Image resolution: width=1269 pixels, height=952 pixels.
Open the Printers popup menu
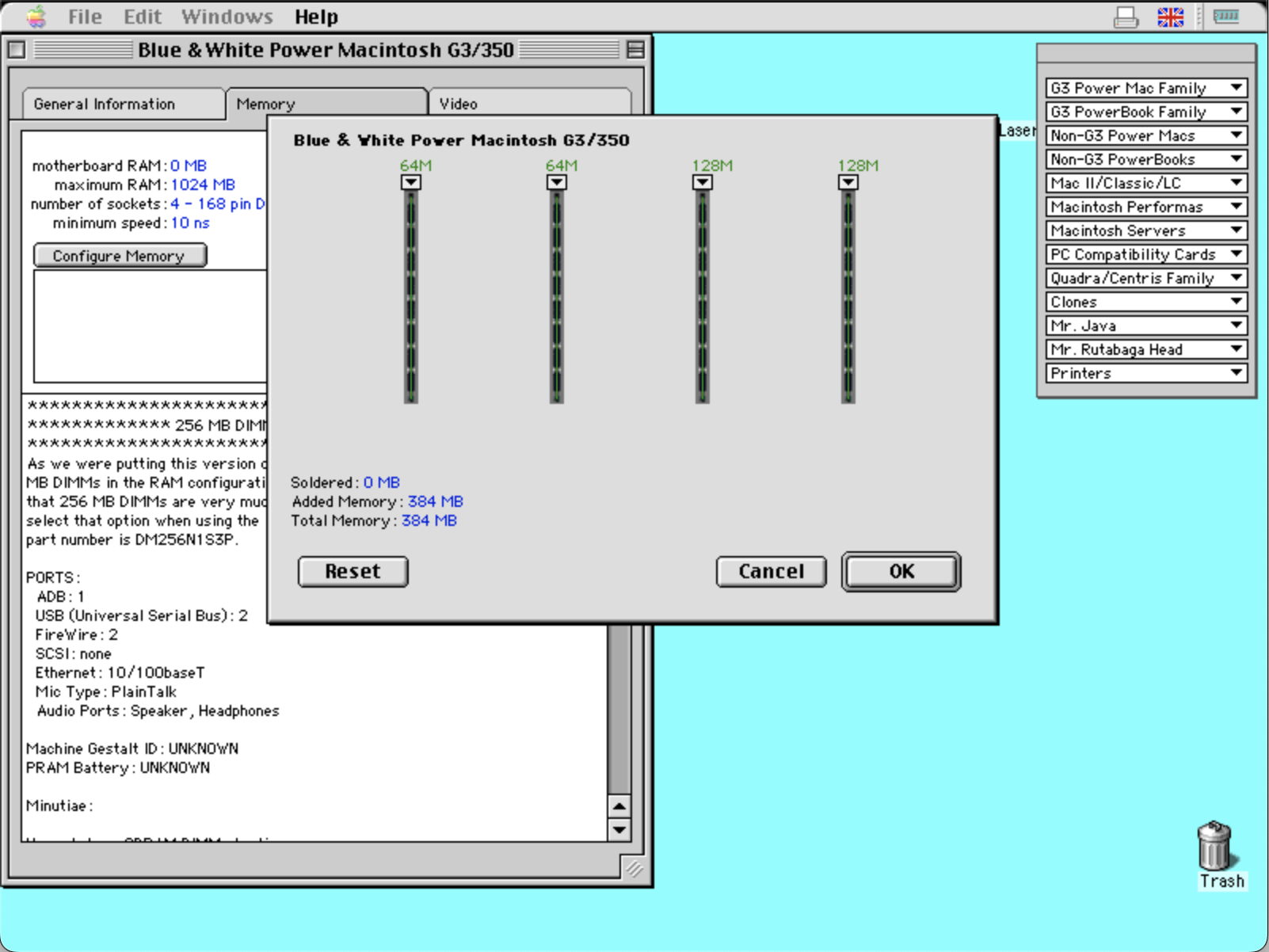[x=1146, y=373]
